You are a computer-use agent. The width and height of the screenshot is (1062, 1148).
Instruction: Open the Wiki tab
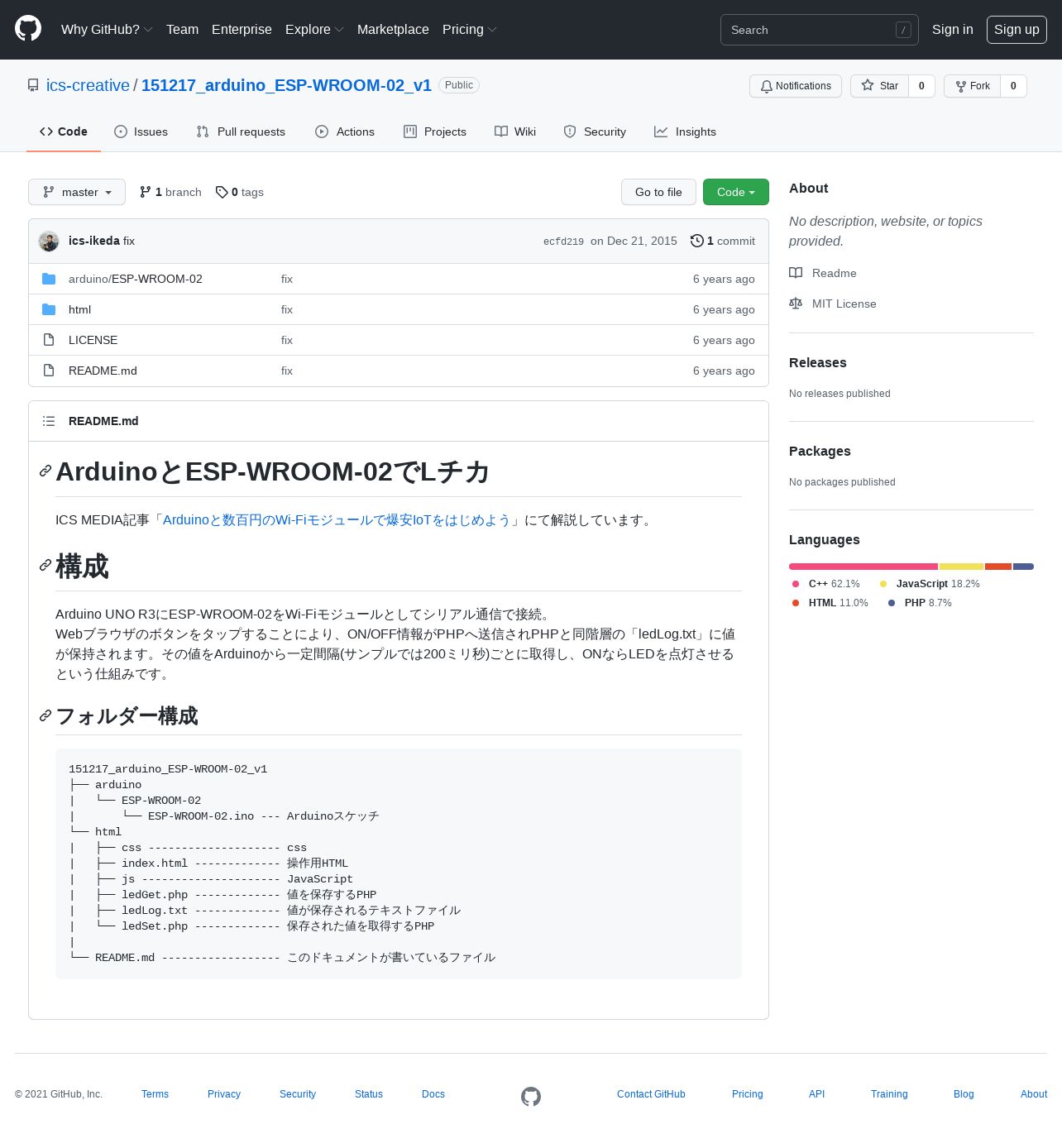click(x=515, y=132)
